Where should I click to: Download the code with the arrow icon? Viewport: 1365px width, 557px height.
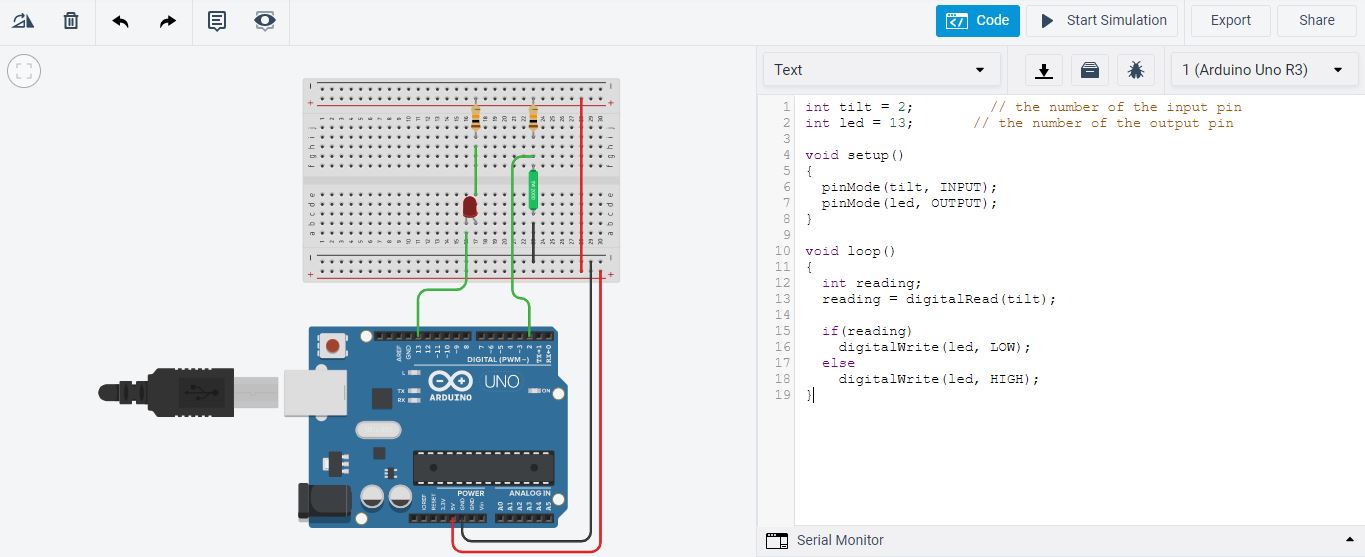[x=1044, y=70]
